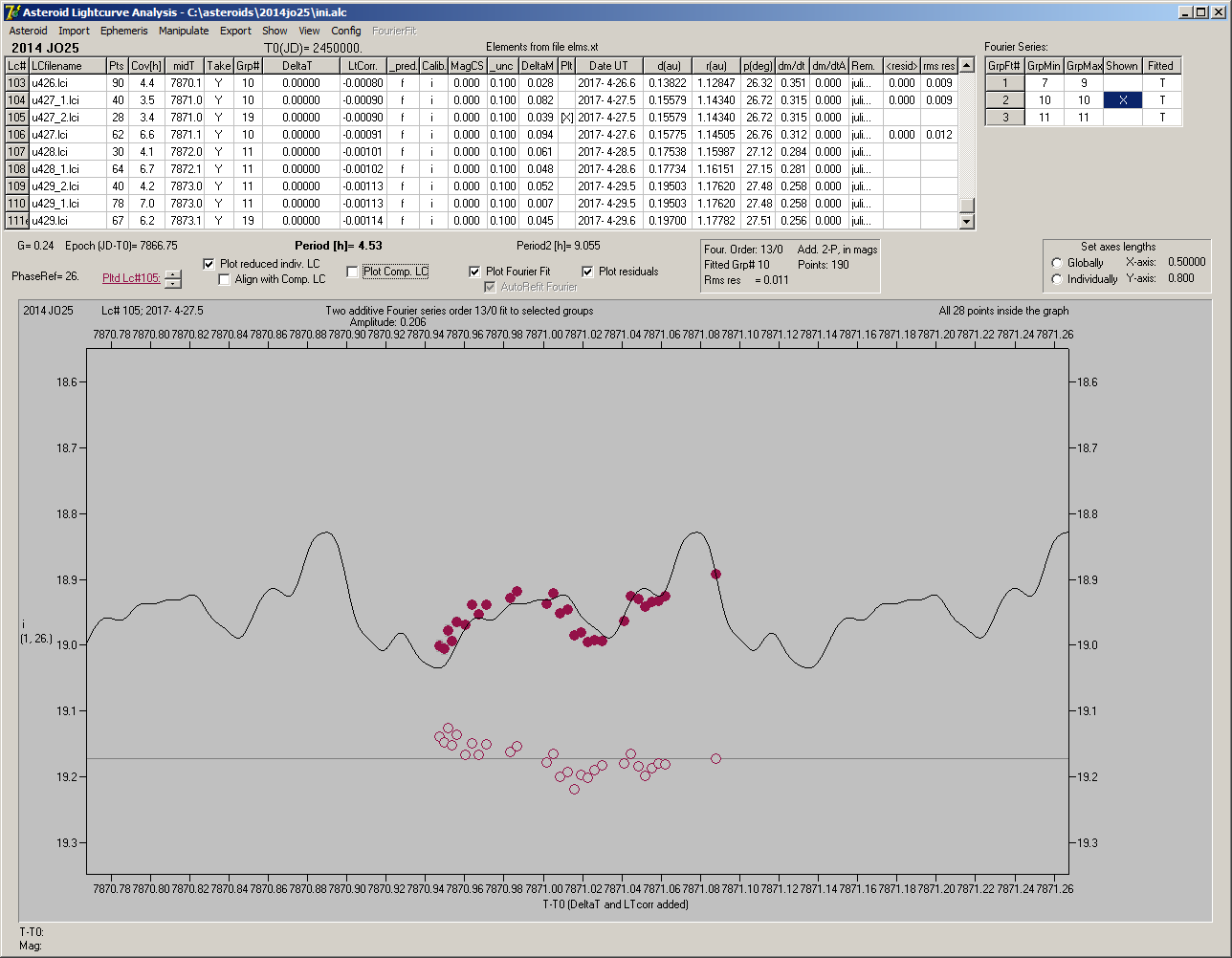Open the Manipulate menu

coord(184,31)
